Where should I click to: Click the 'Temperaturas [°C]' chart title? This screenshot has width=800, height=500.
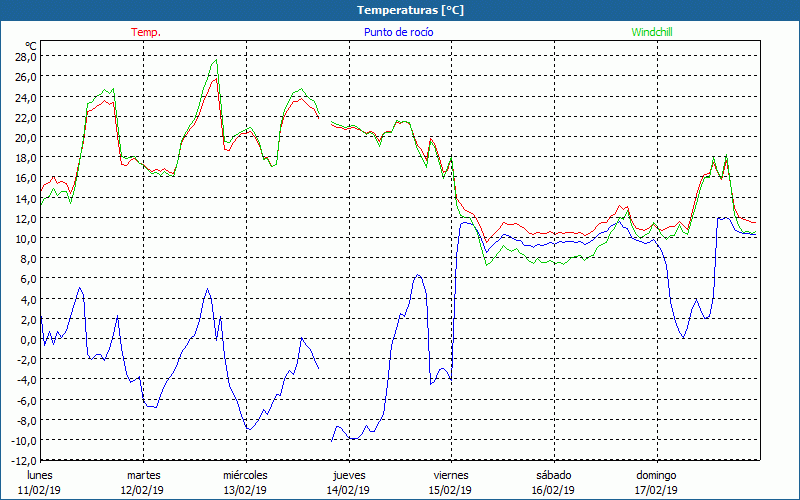pos(410,10)
